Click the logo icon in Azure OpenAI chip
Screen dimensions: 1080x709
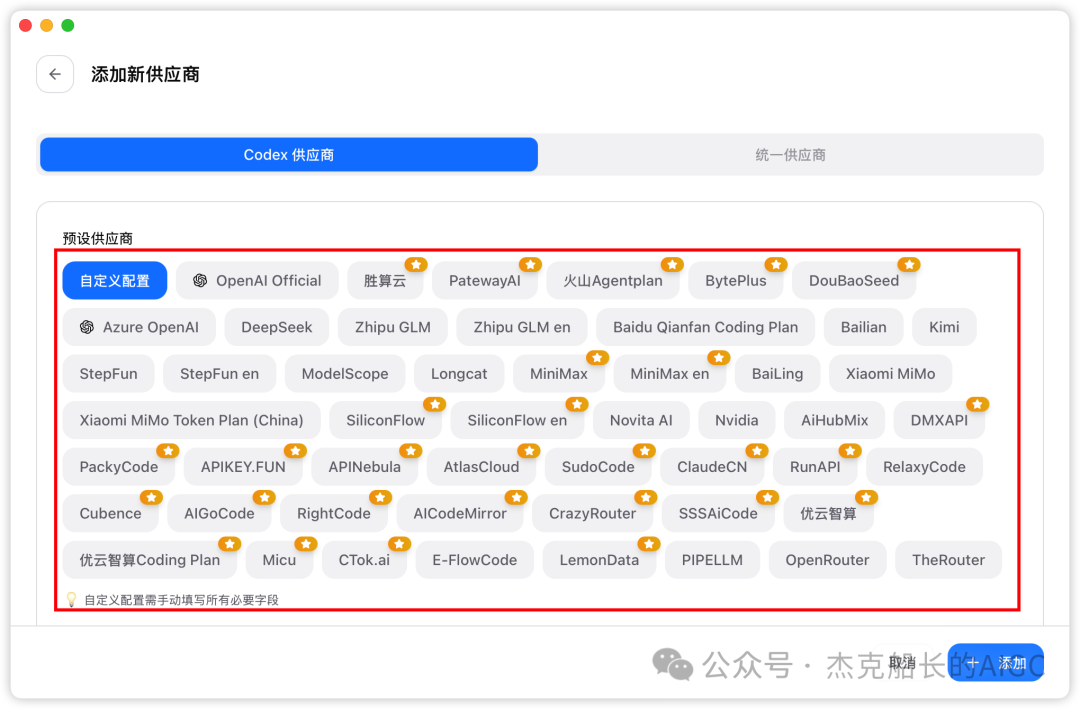87,327
